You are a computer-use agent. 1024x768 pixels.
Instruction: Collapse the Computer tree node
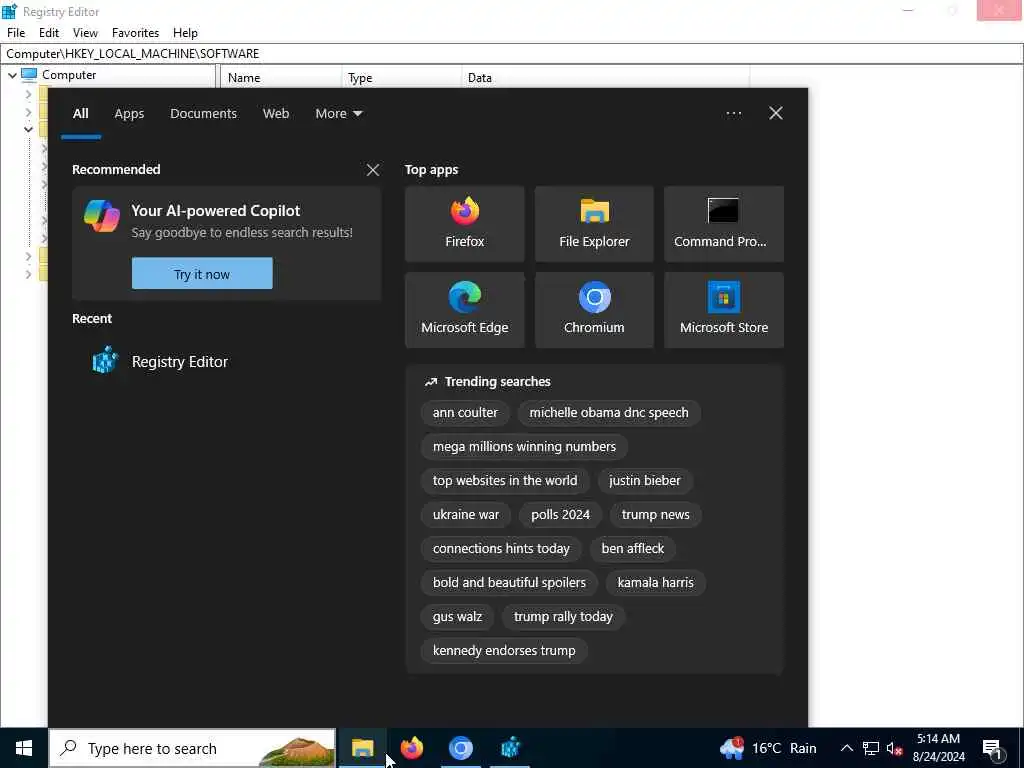click(12, 75)
